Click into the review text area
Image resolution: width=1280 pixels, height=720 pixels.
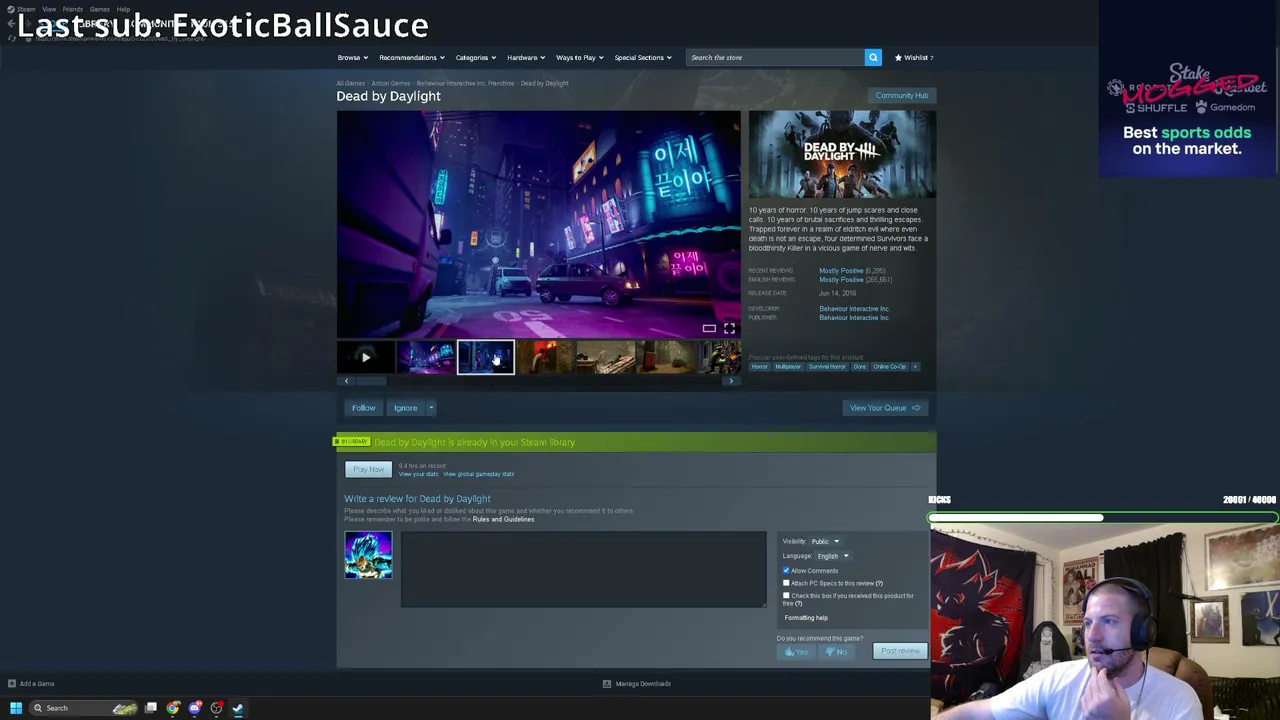pos(584,569)
